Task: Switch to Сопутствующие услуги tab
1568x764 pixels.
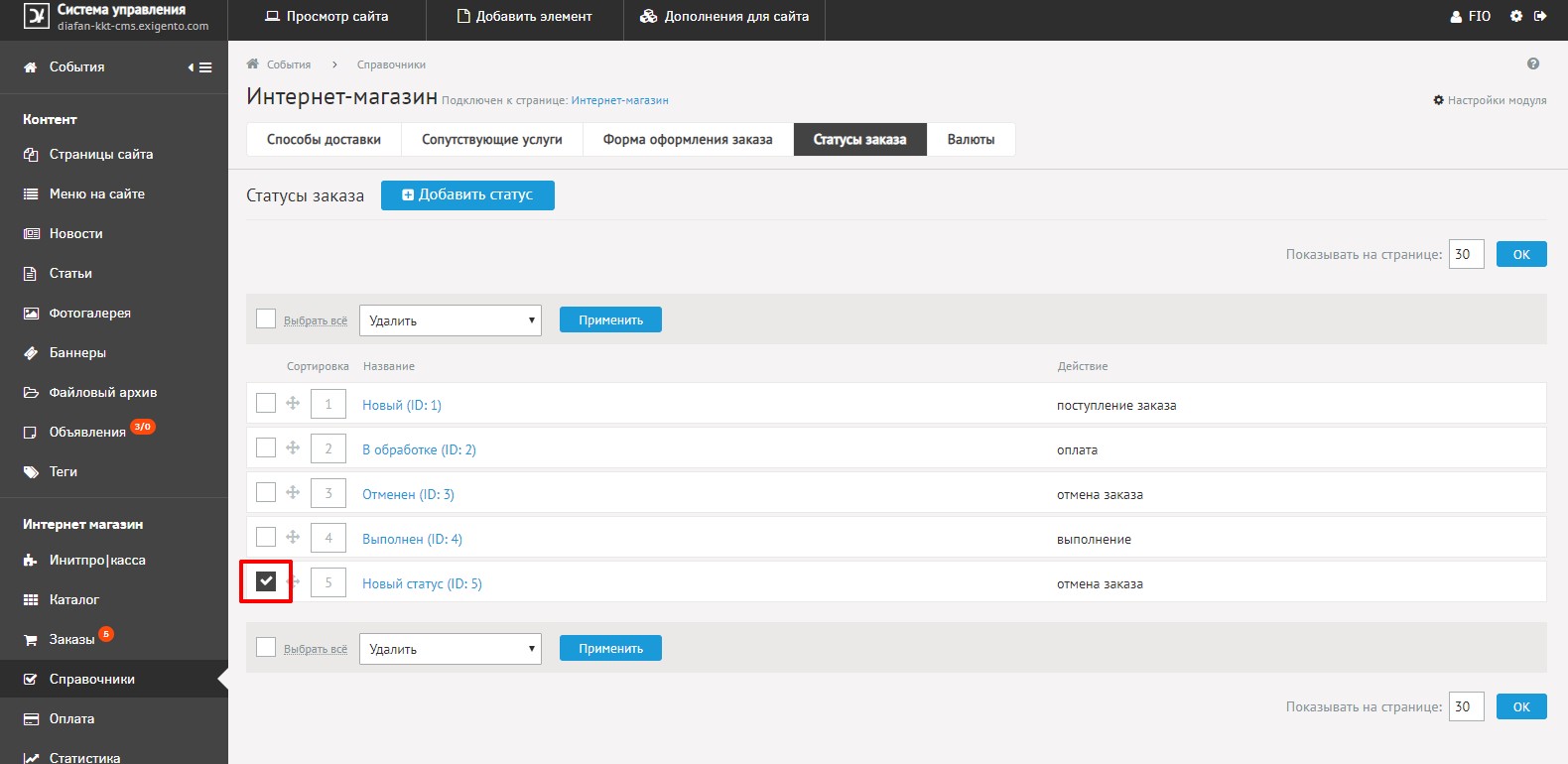Action: pos(492,139)
